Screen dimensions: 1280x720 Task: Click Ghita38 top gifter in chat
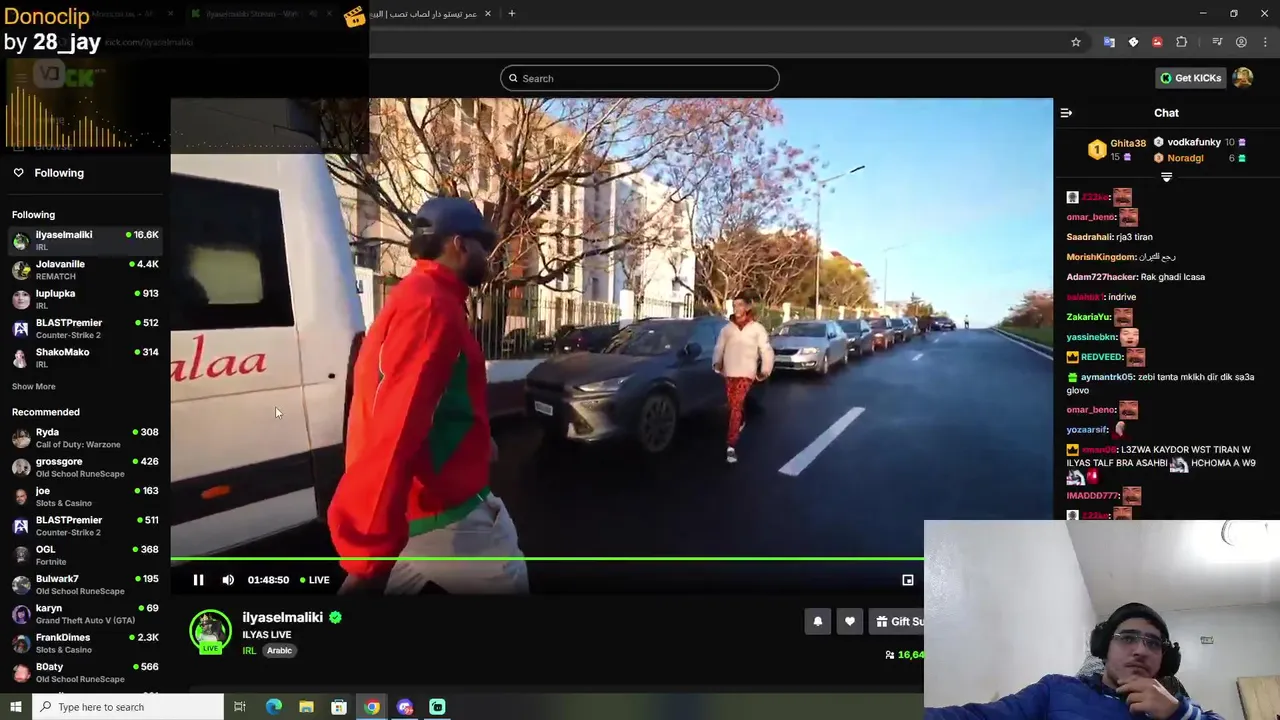[1127, 143]
